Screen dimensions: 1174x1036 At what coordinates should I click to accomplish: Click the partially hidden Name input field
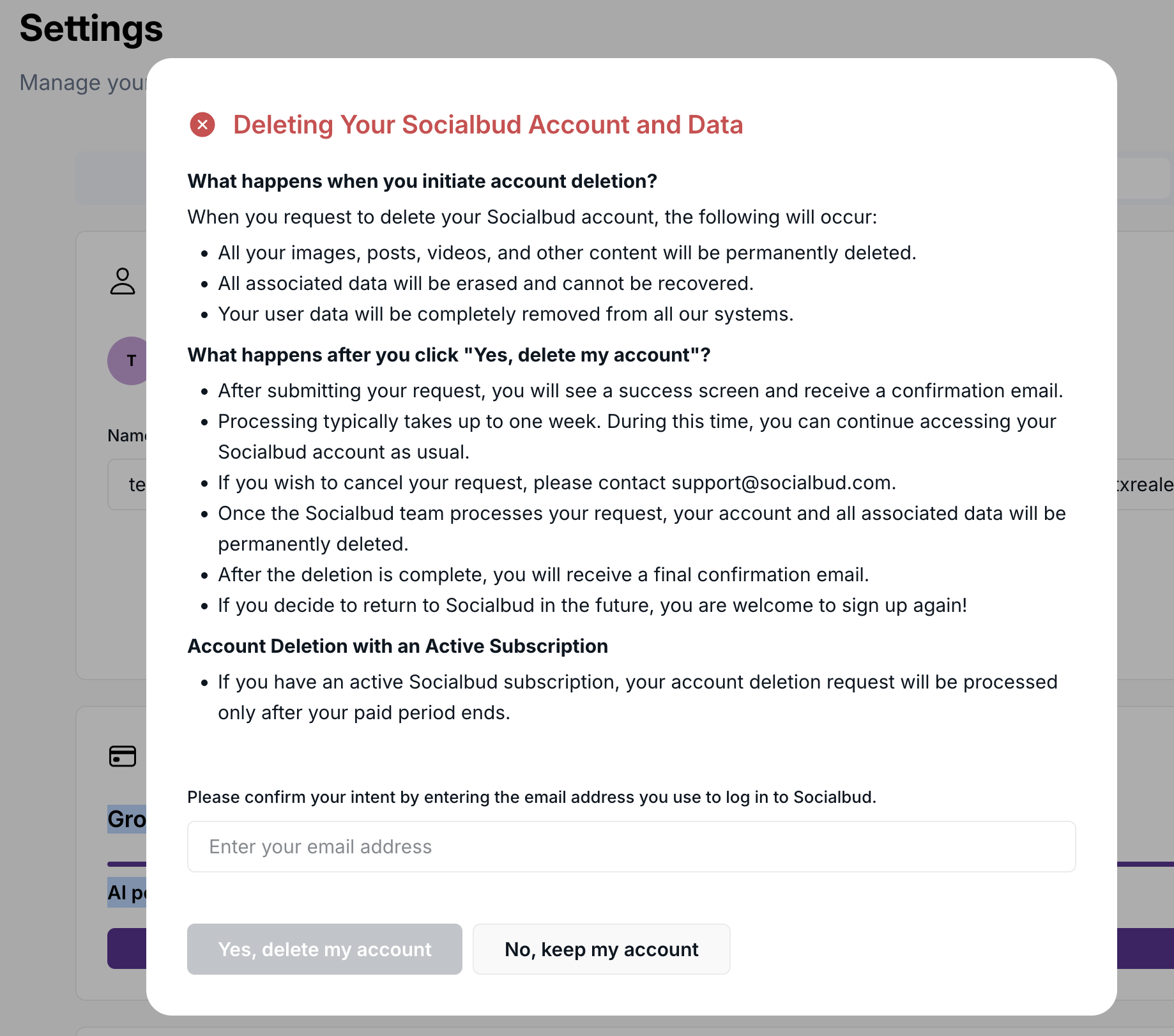128,484
